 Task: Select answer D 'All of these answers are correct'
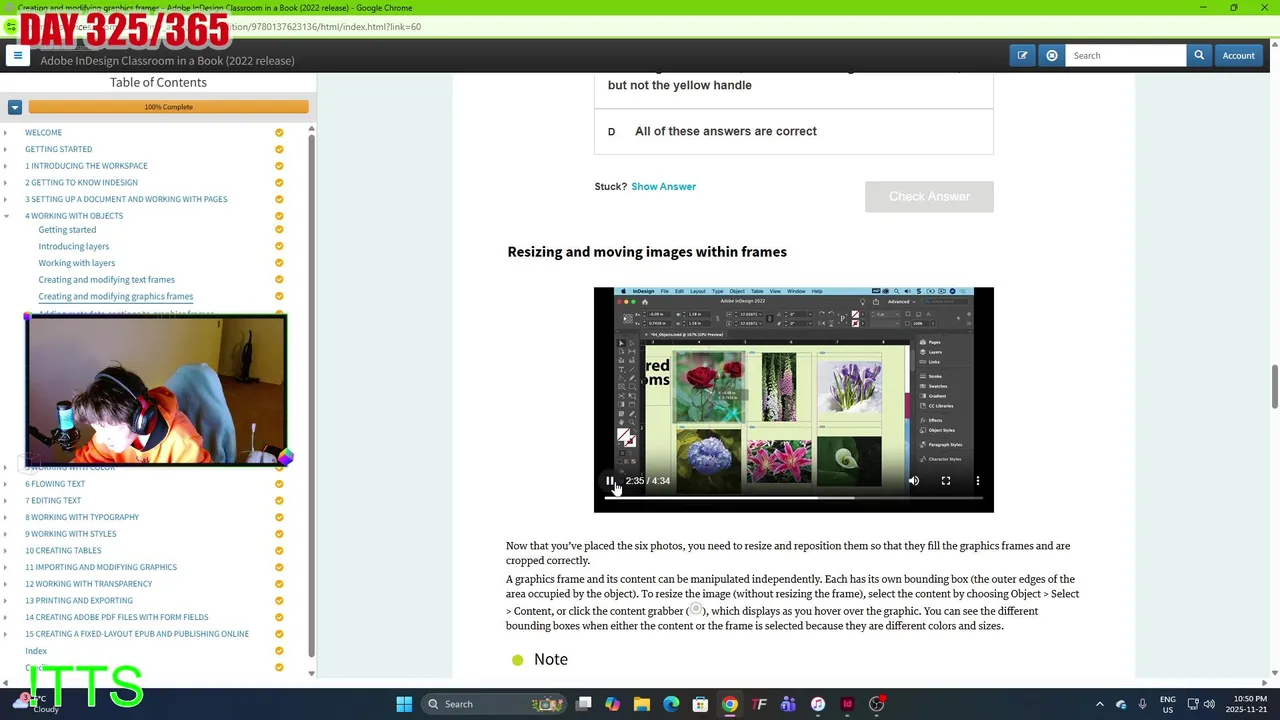point(794,132)
